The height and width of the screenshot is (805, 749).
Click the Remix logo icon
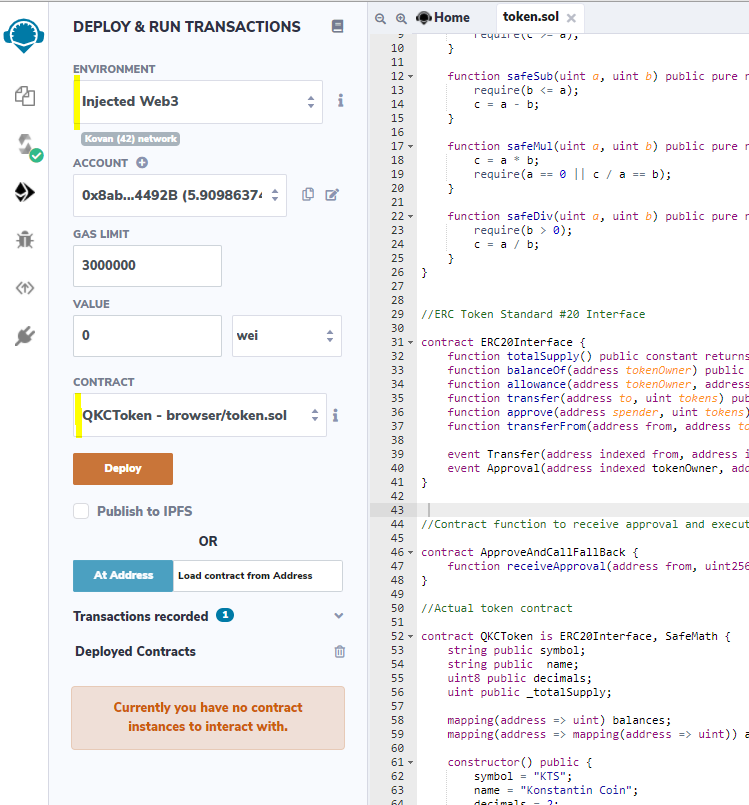coord(24,35)
